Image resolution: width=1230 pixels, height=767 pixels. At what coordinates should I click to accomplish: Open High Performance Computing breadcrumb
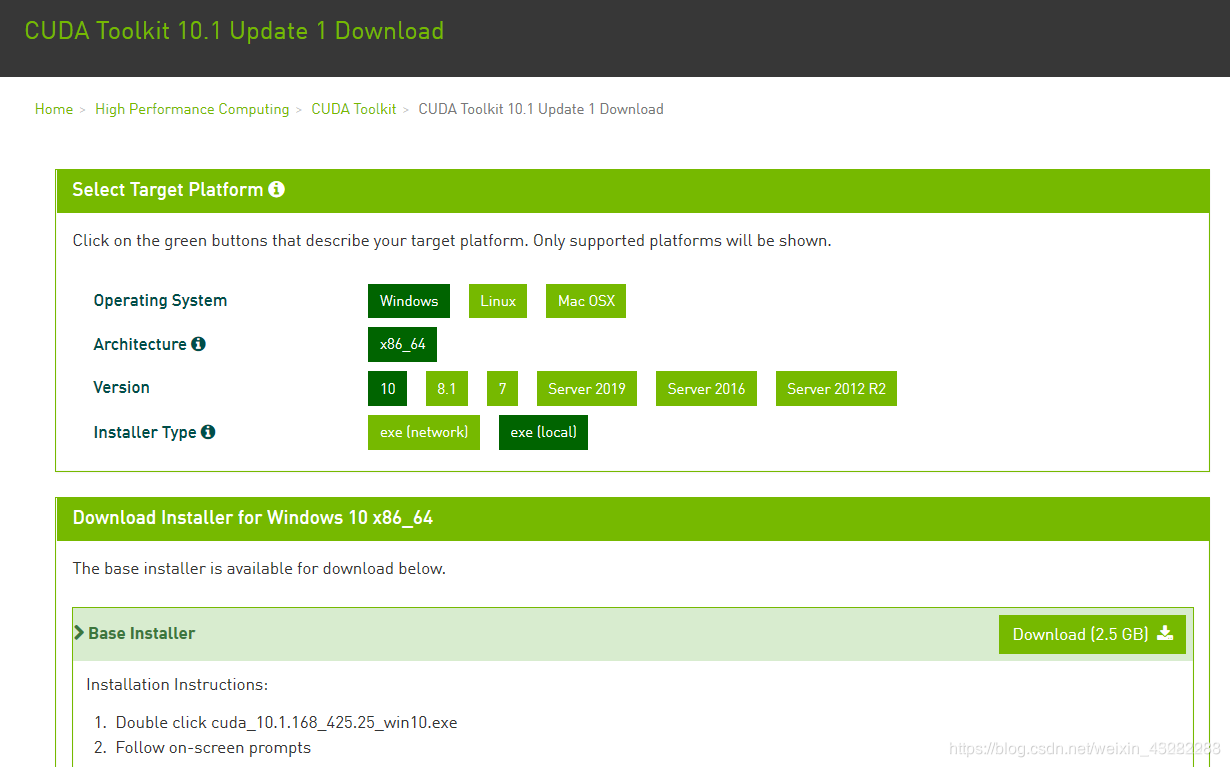pyautogui.click(x=192, y=109)
